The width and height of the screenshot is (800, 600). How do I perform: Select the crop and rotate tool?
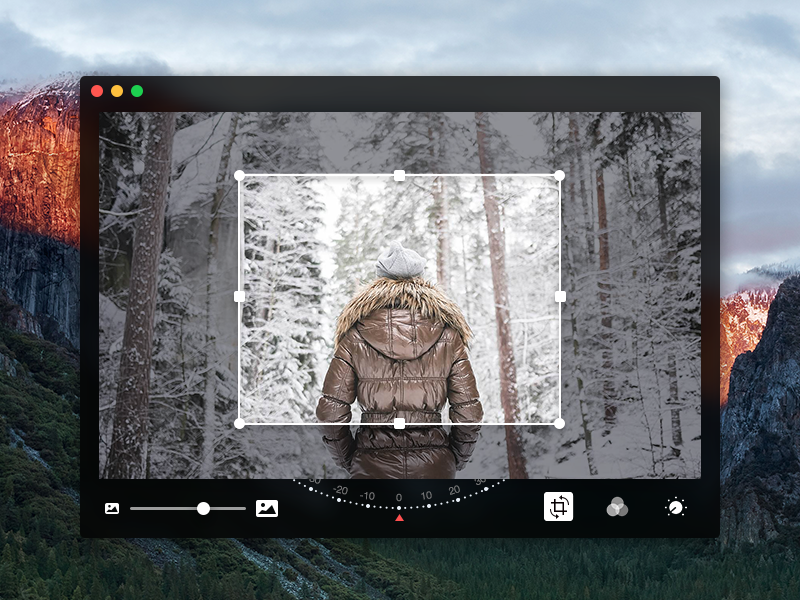(559, 507)
